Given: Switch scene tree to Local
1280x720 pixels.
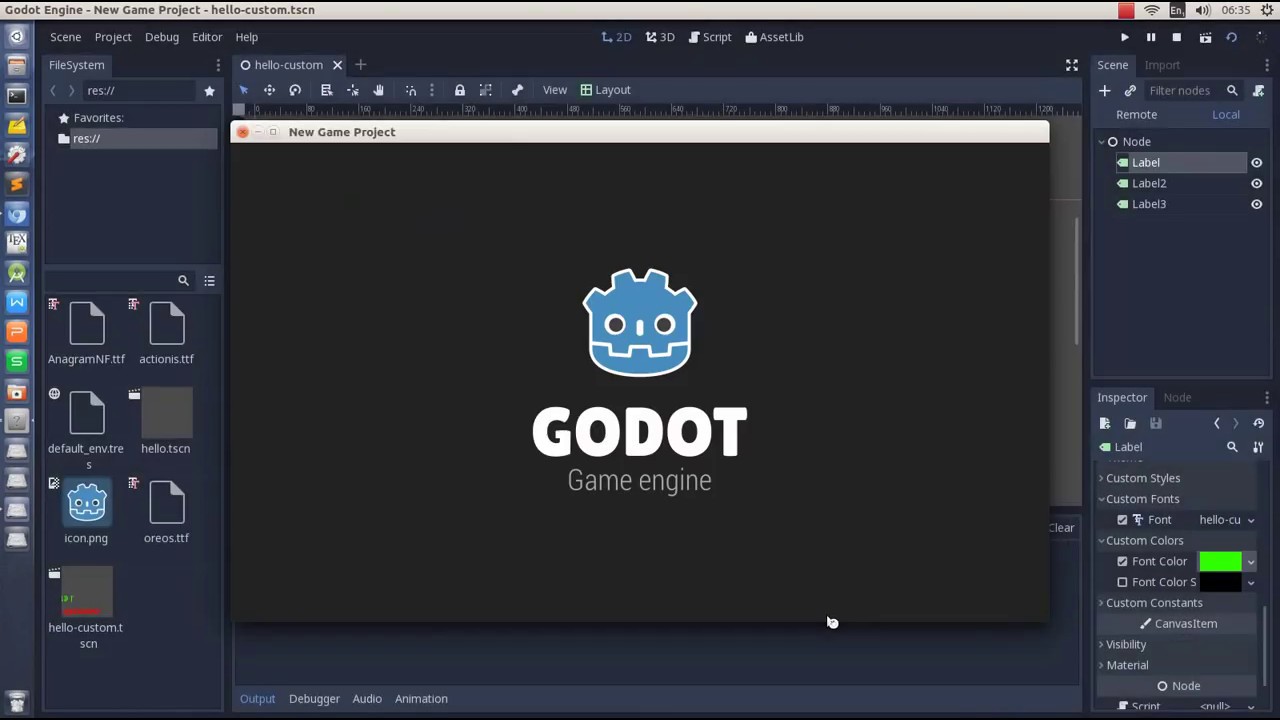Looking at the screenshot, I should tap(1225, 115).
